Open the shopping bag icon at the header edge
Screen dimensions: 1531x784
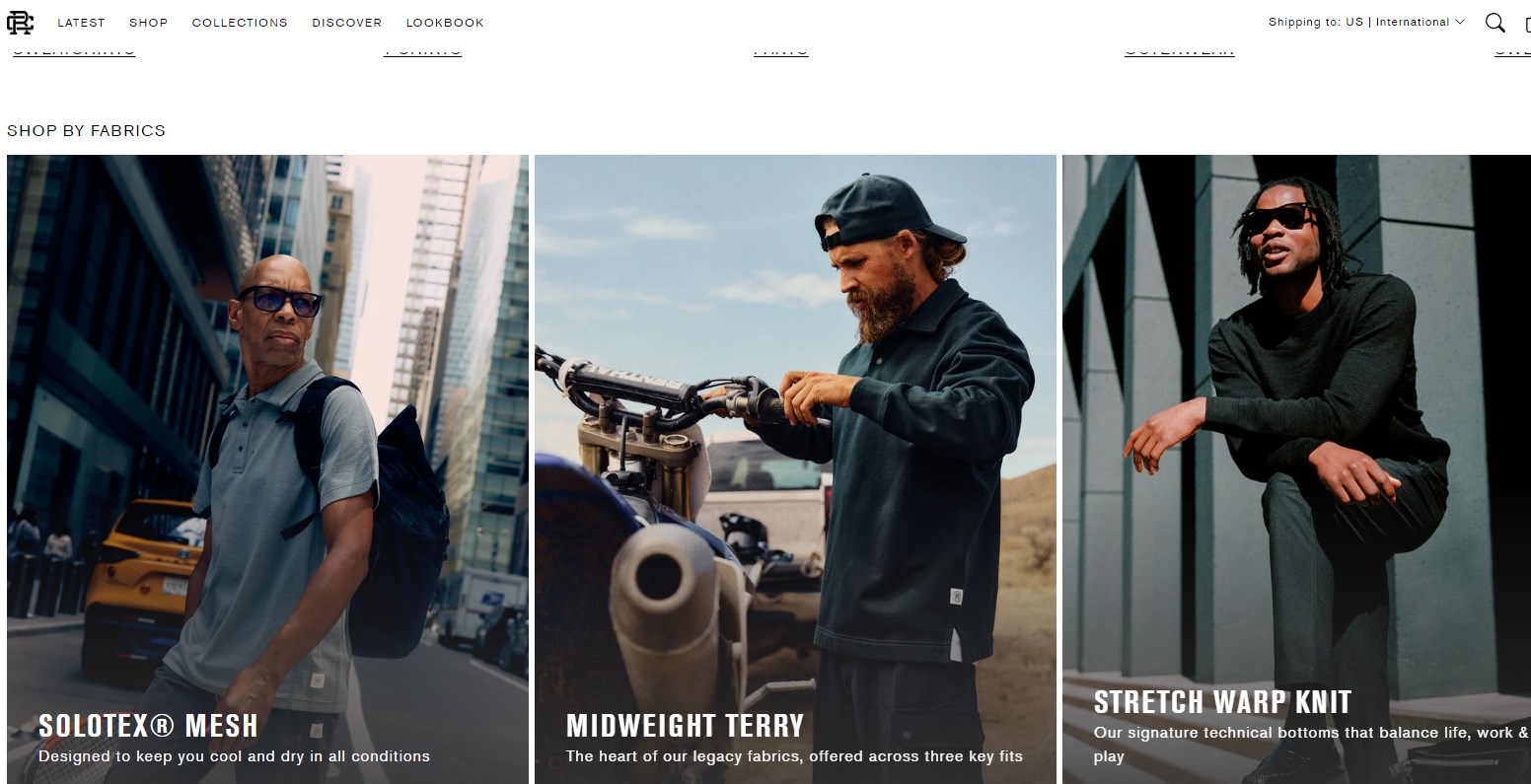(1527, 23)
